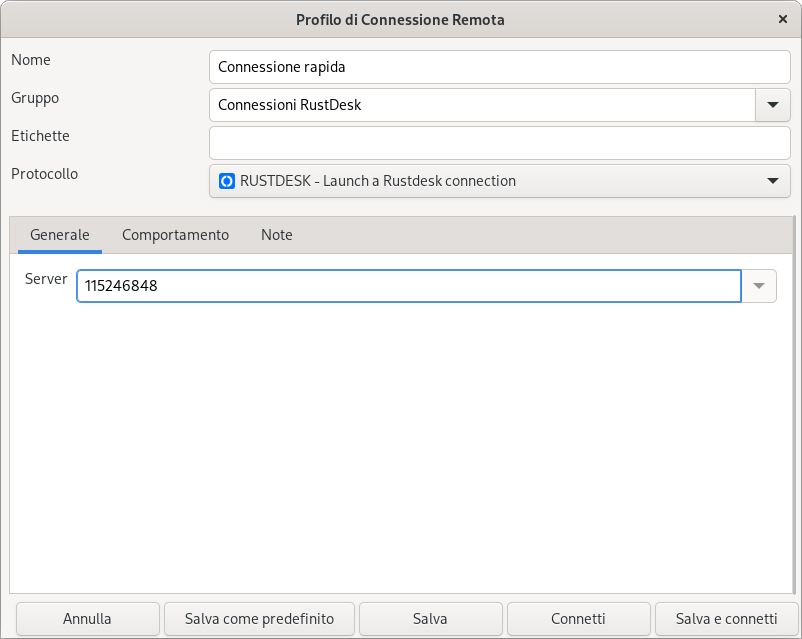802x639 pixels.
Task: Open the Comportamento tab
Action: pos(175,235)
